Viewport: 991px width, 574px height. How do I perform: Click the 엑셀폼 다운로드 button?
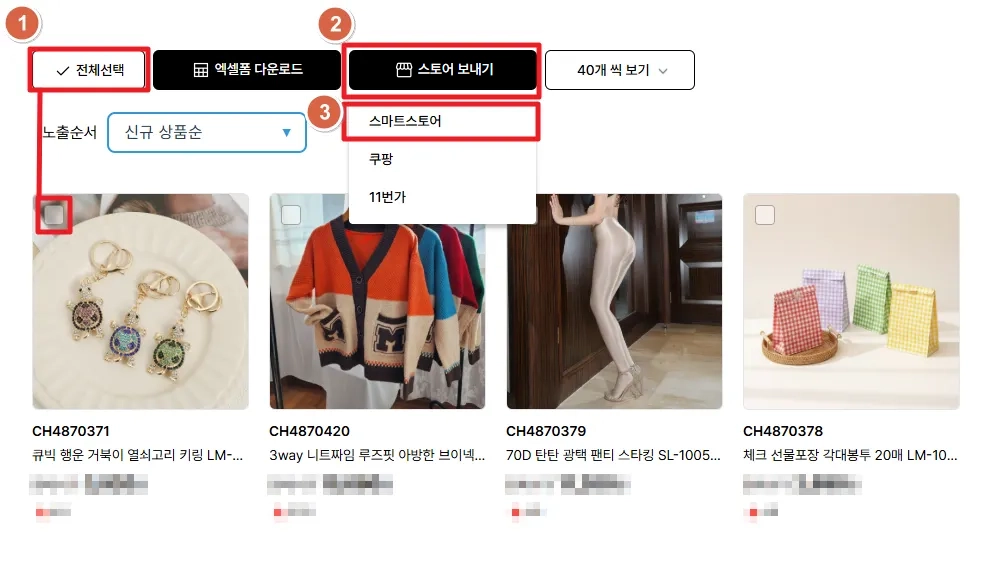pyautogui.click(x=246, y=70)
